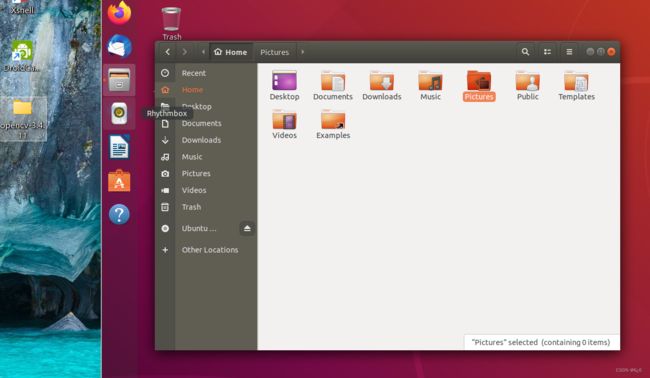Launch Thunderbird mail from the dock

pos(119,46)
